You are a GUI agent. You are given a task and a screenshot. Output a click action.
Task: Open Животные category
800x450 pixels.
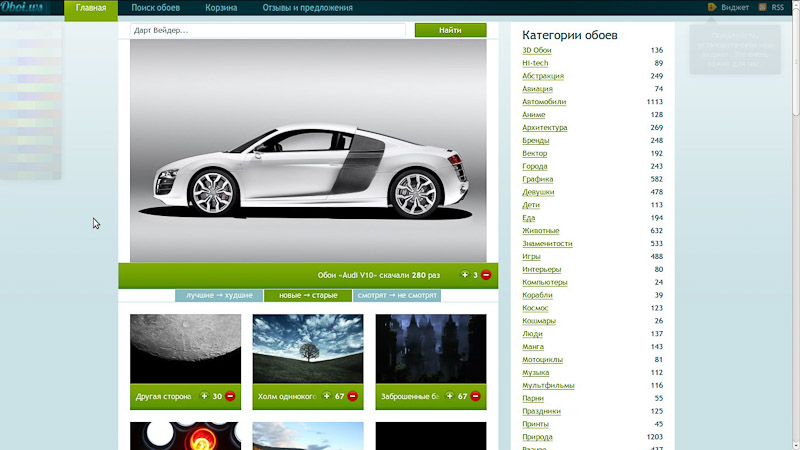pos(541,231)
